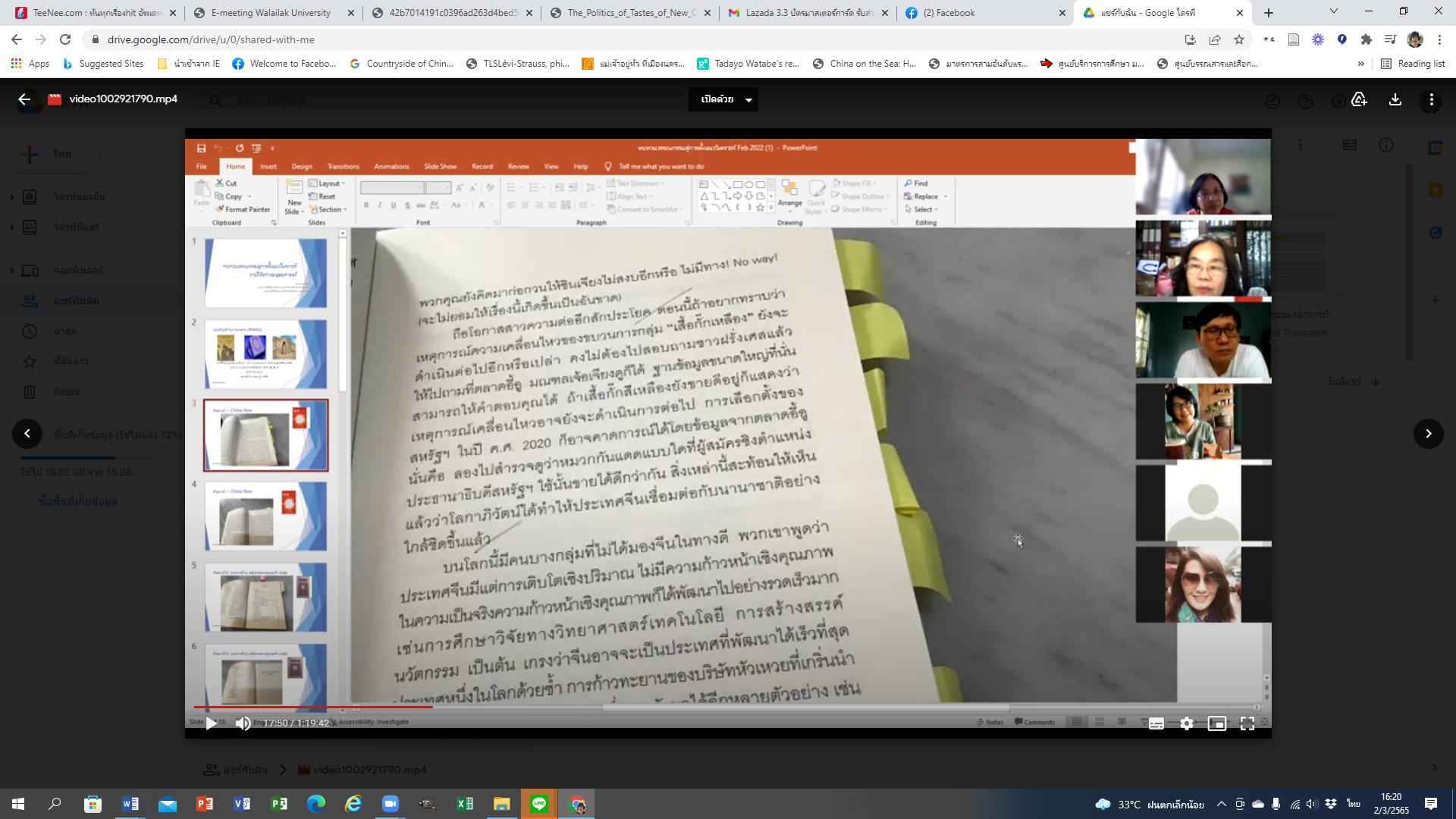Show next file arrow
1456x819 pixels.
(x=1428, y=434)
